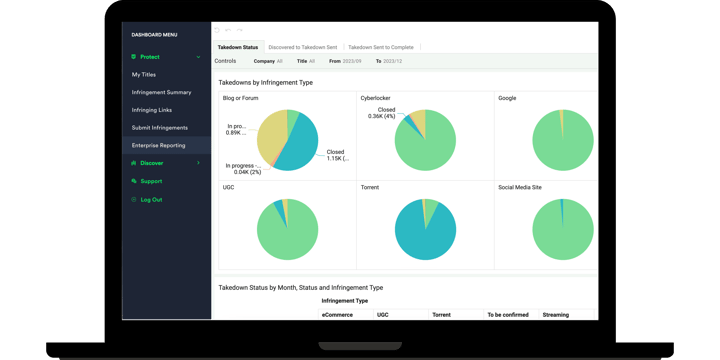The height and width of the screenshot is (360, 720).
Task: Open the Company filter dropdown
Action: pos(268,61)
